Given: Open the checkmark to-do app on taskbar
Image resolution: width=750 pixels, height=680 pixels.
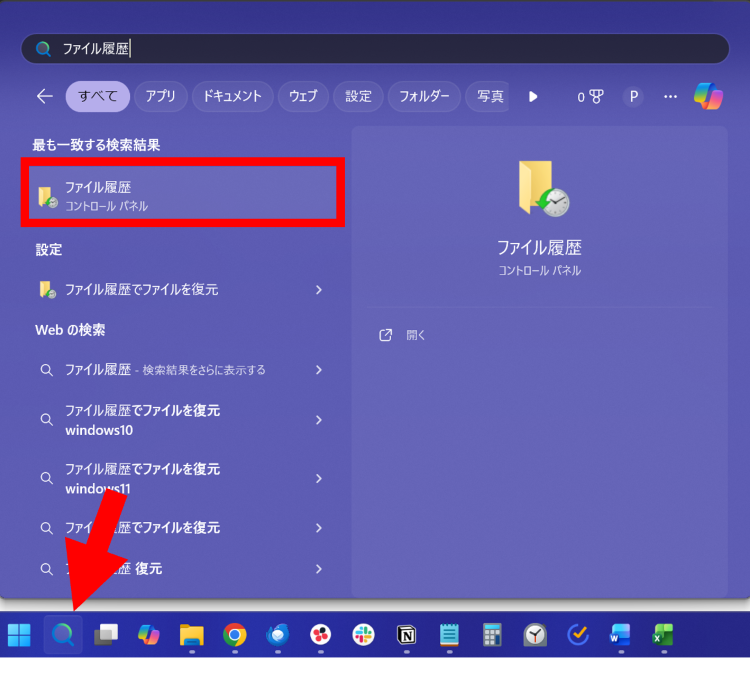Looking at the screenshot, I should [578, 635].
